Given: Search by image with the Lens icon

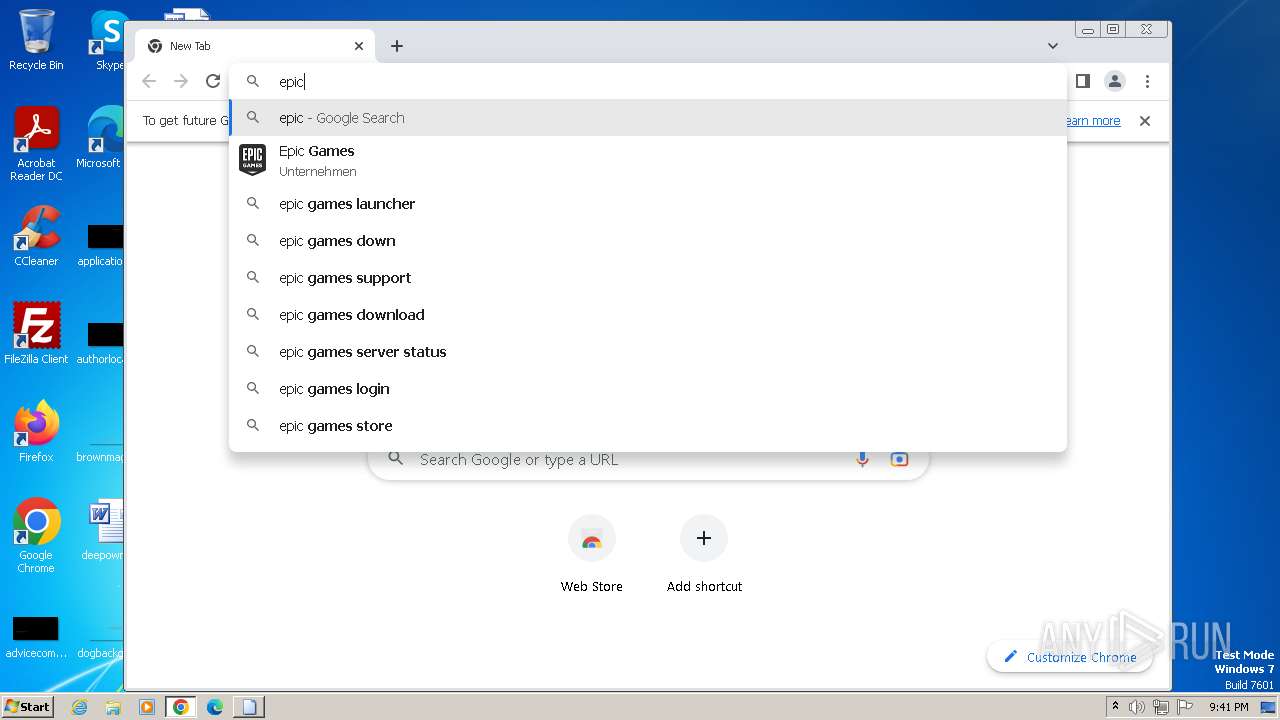Looking at the screenshot, I should tap(899, 459).
